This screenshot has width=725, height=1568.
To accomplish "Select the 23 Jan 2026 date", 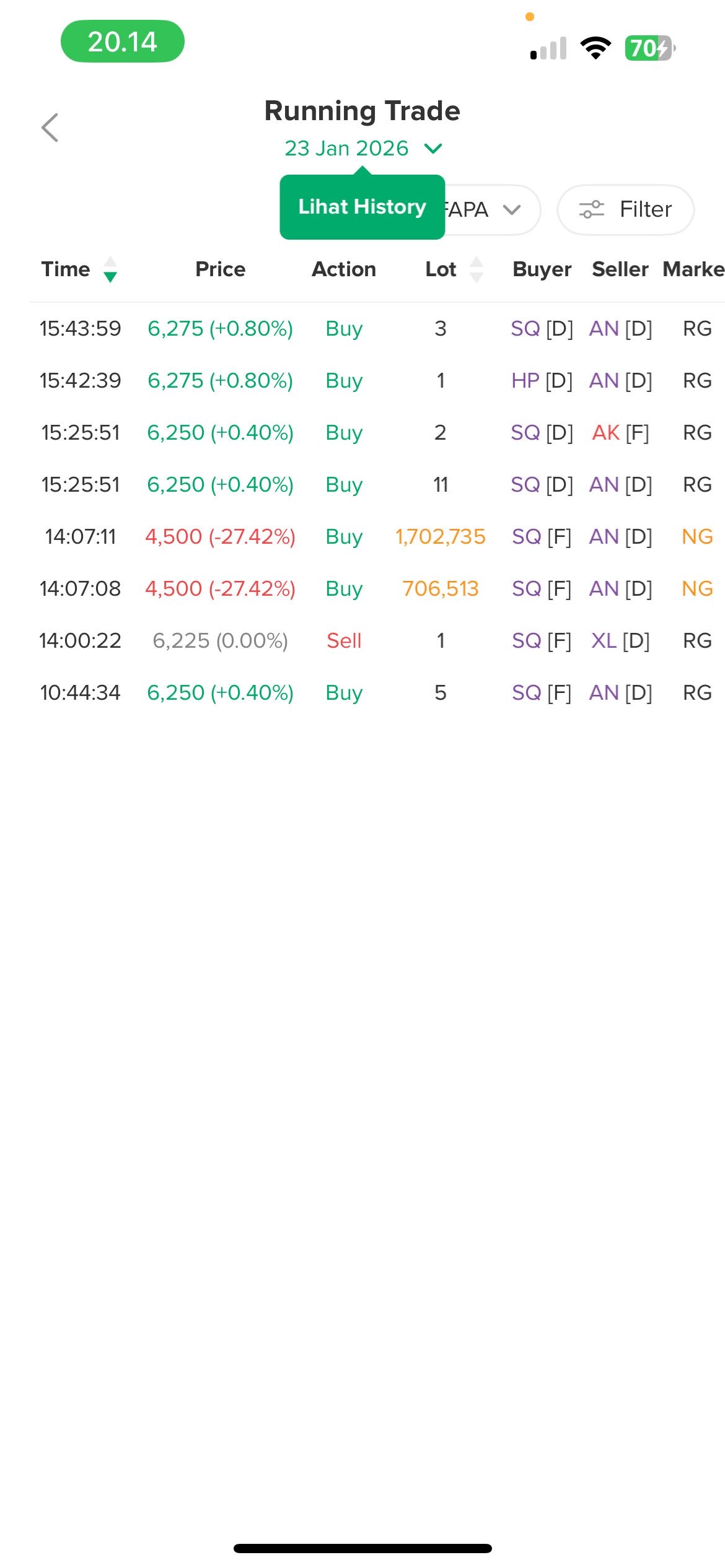I will coord(346,149).
